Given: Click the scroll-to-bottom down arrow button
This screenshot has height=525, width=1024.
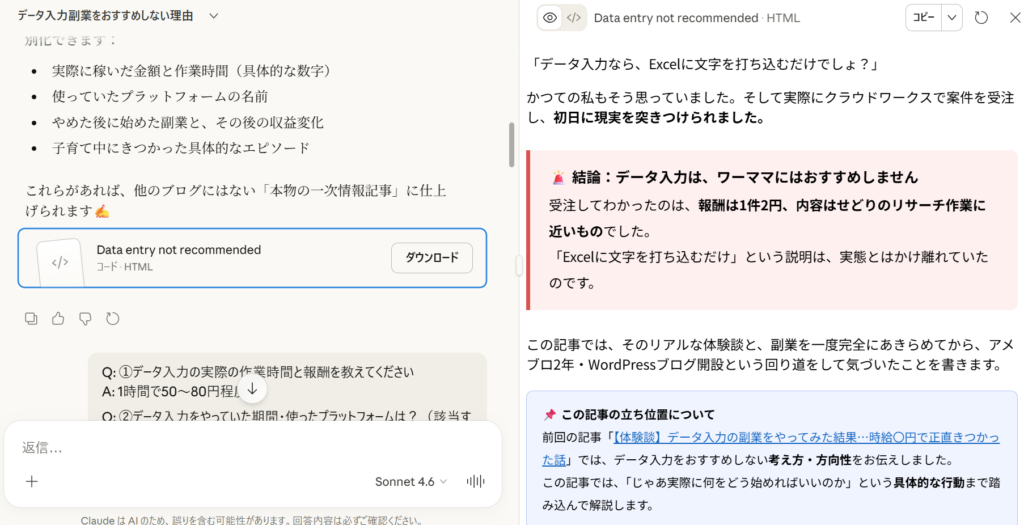Looking at the screenshot, I should pyautogui.click(x=253, y=389).
